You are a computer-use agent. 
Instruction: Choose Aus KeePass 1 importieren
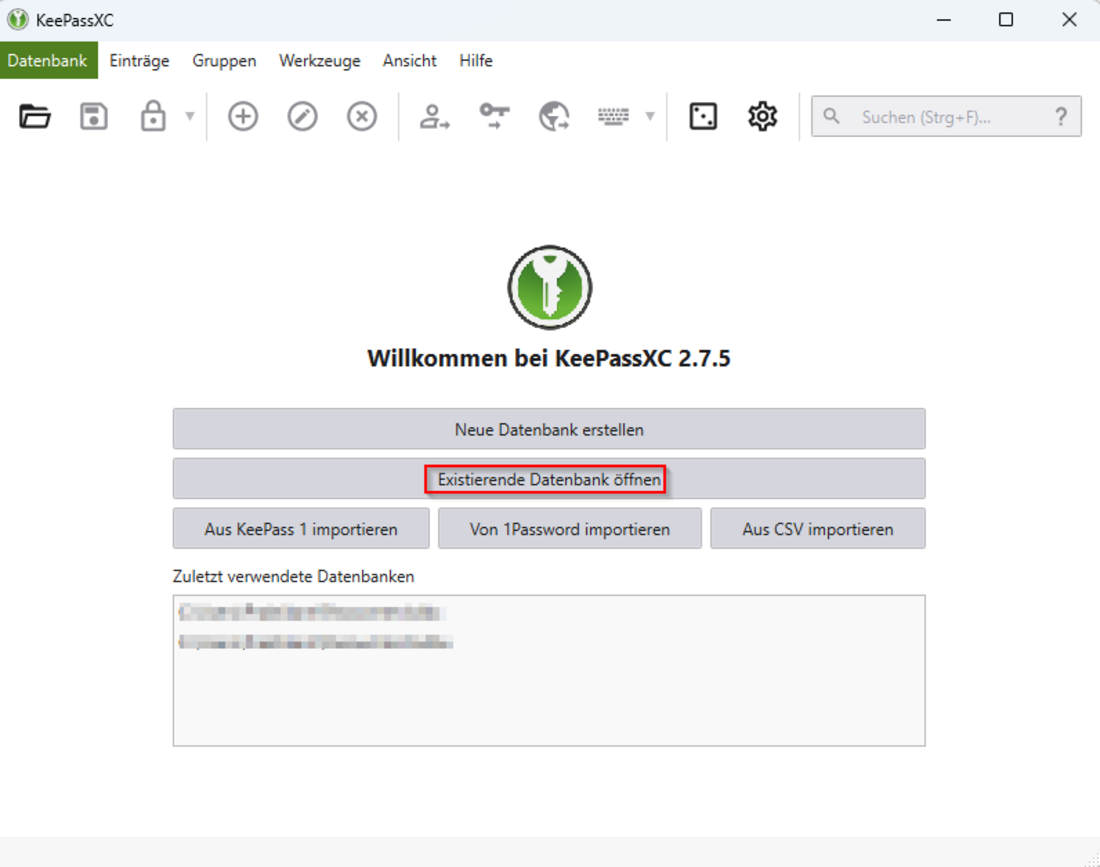(x=301, y=529)
